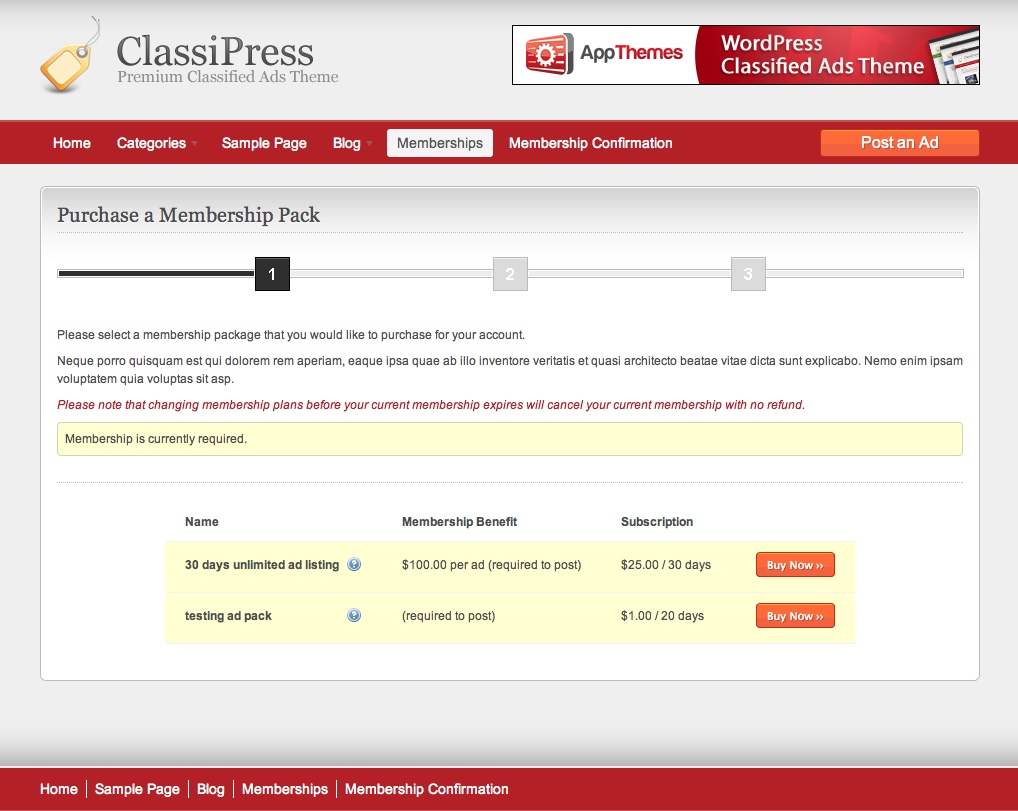Open the WordPress Classified Ads Theme banner
Viewport: 1018px width, 811px height.
point(745,55)
